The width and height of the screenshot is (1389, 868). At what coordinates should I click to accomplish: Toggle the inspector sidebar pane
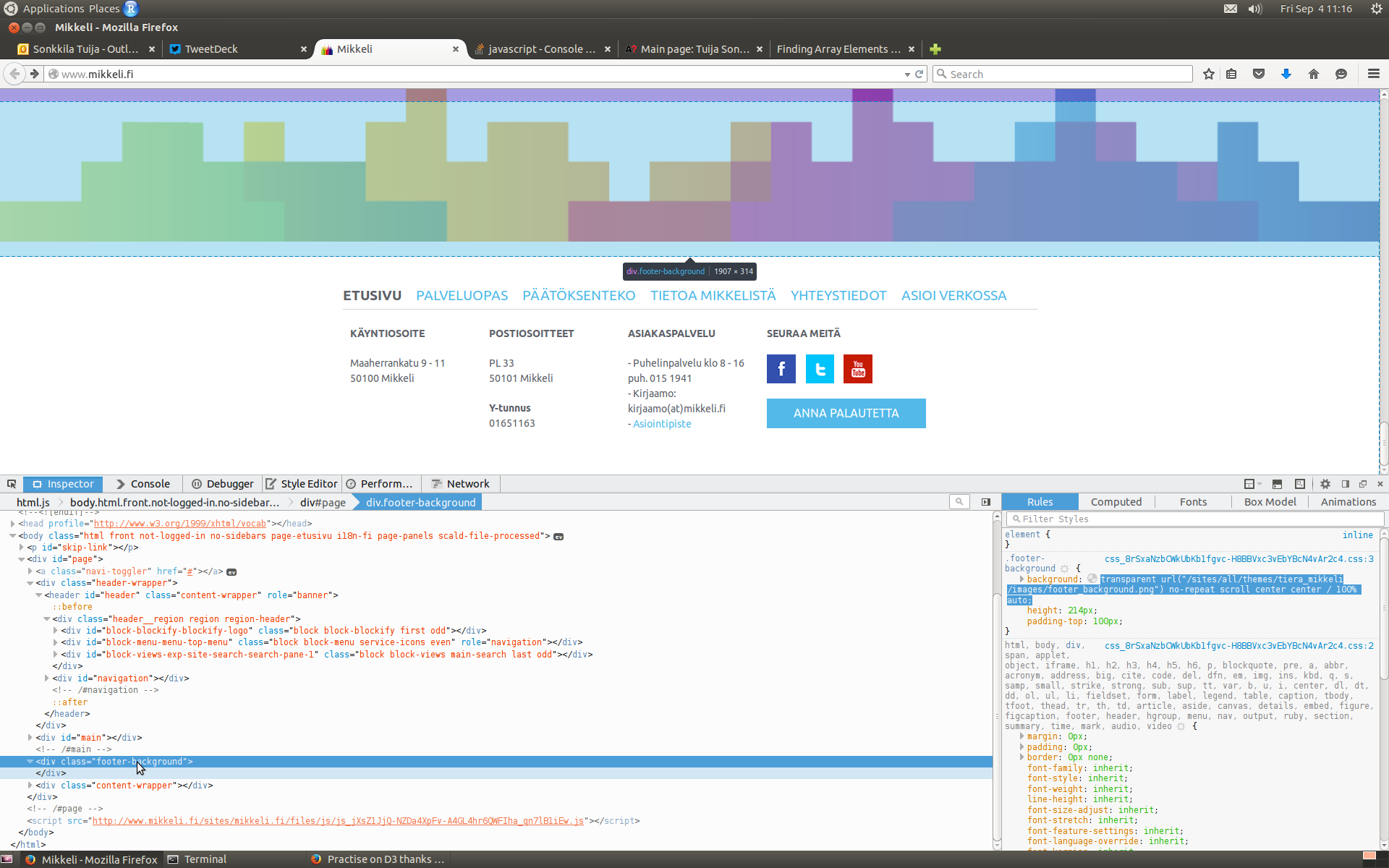[x=985, y=502]
